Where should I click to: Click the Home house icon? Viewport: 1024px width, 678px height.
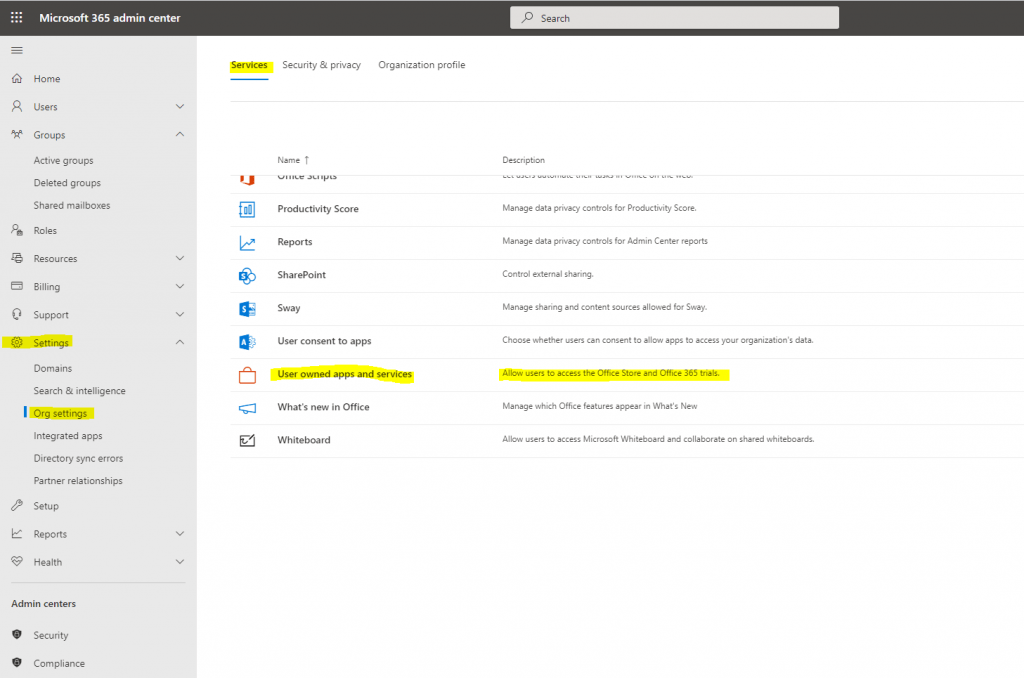[x=17, y=78]
